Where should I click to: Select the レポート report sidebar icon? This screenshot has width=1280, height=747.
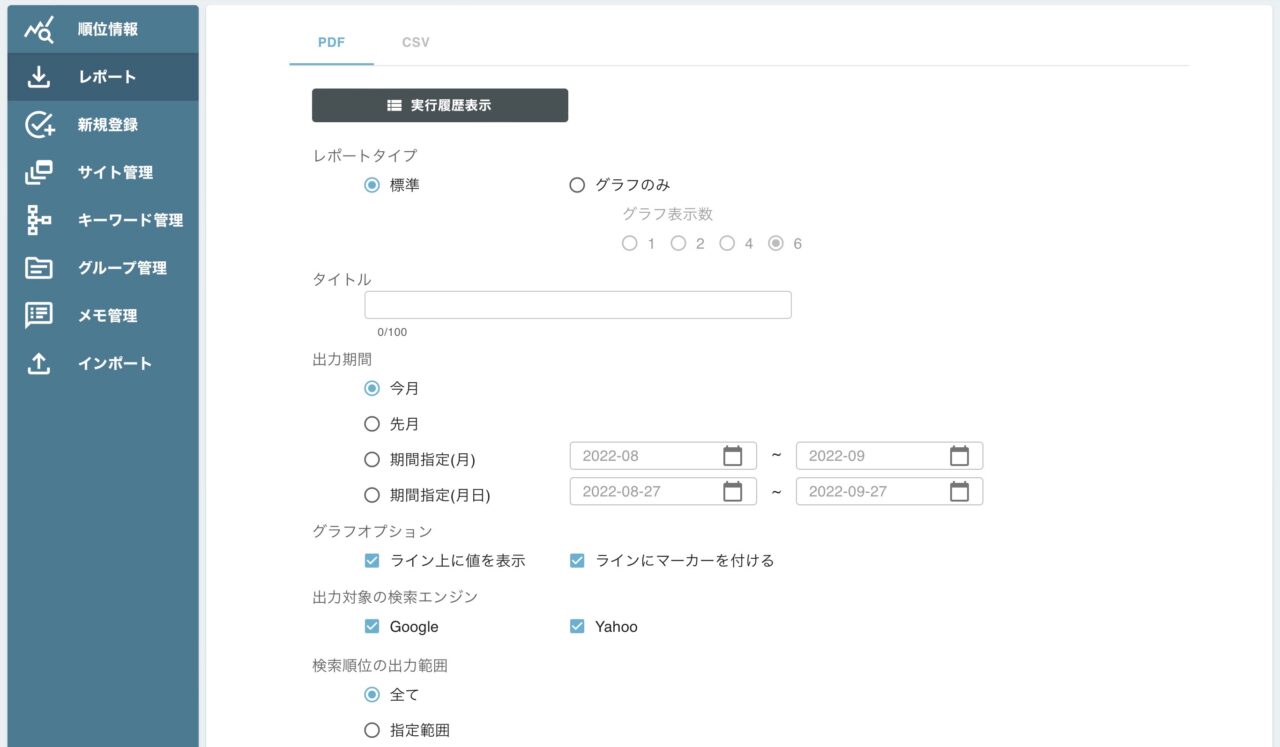point(38,76)
